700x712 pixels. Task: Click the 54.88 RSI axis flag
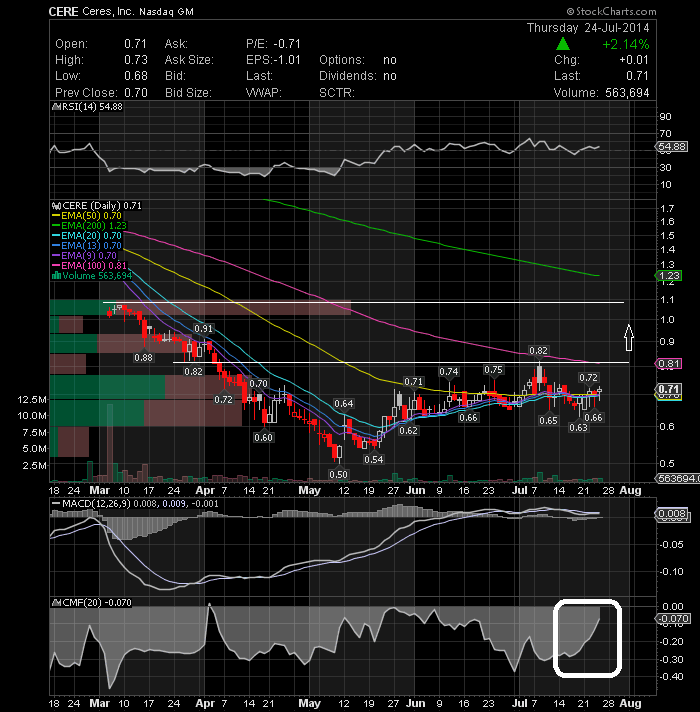click(671, 147)
